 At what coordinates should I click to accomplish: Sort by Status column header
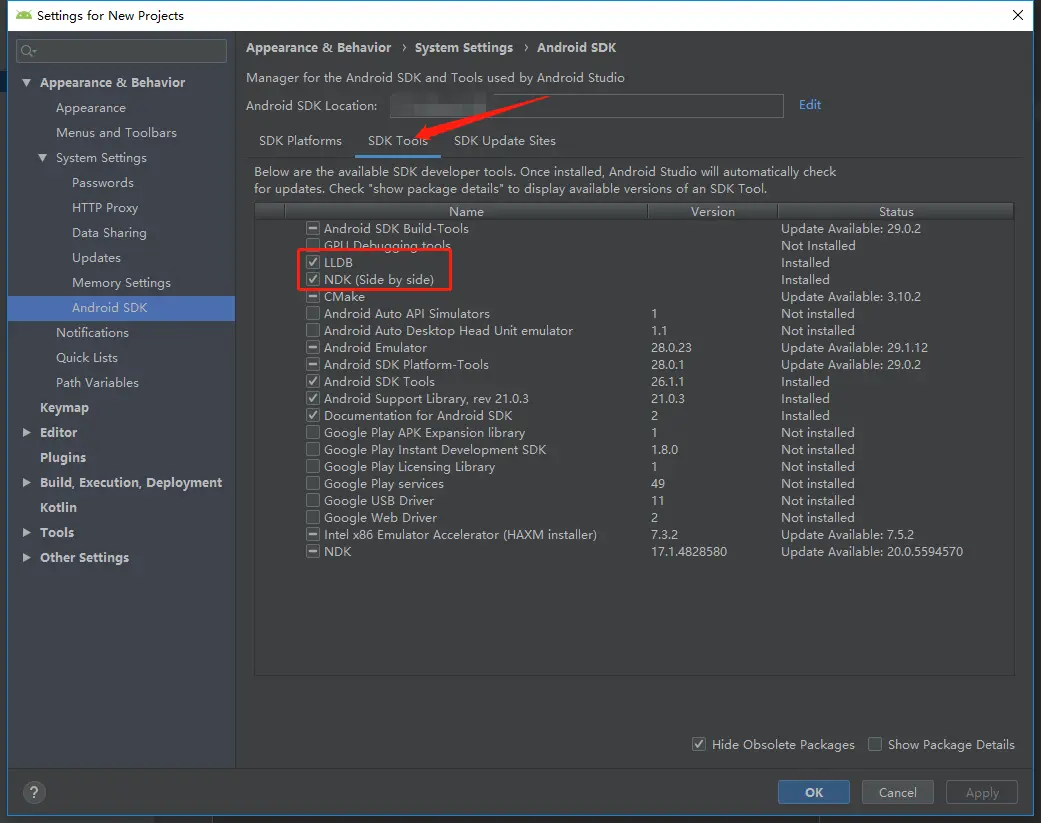coord(896,211)
